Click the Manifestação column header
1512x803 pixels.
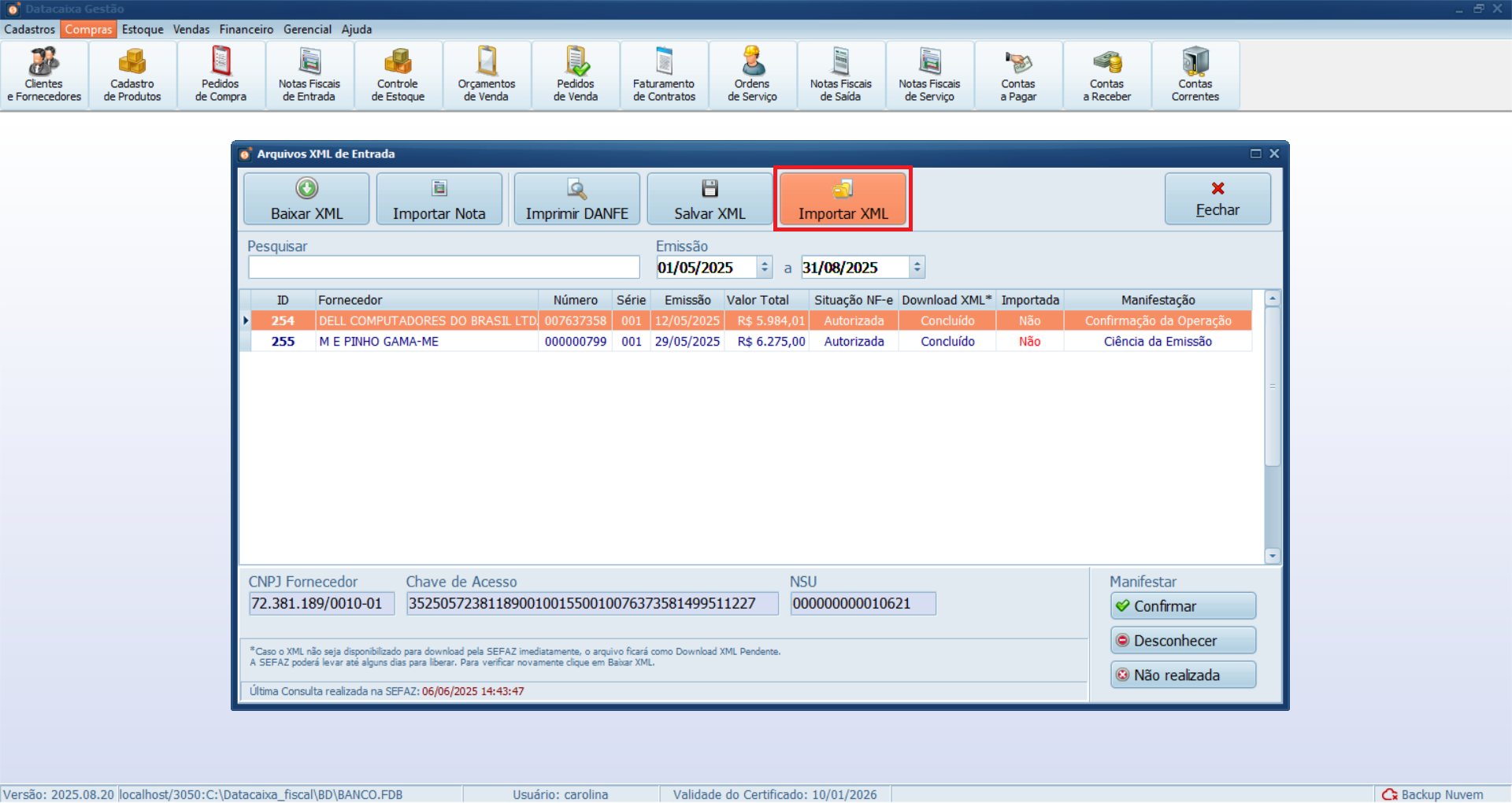tap(1158, 300)
